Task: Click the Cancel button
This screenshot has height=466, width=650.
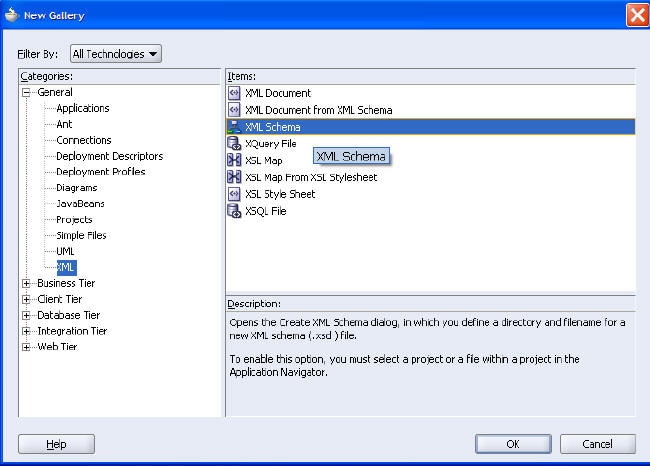Action: tap(597, 444)
